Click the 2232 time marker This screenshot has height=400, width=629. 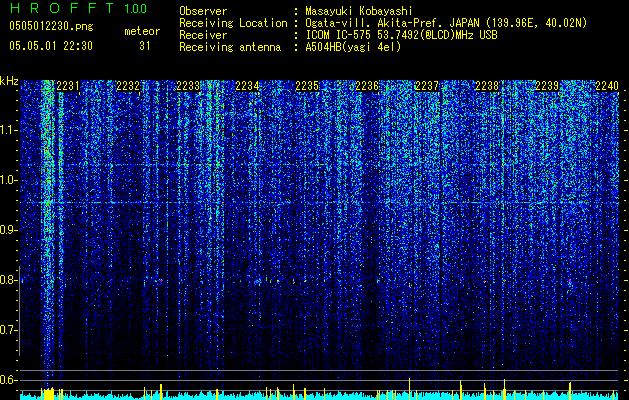tap(128, 86)
